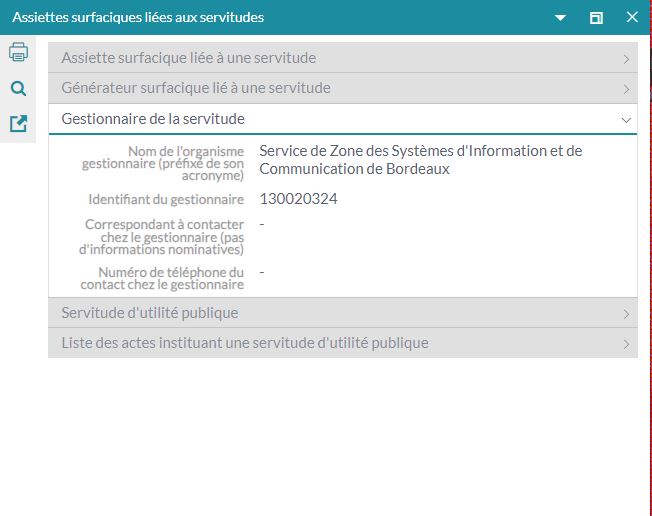Click the magnifying glass search icon
Image resolution: width=652 pixels, height=516 pixels.
[x=18, y=89]
